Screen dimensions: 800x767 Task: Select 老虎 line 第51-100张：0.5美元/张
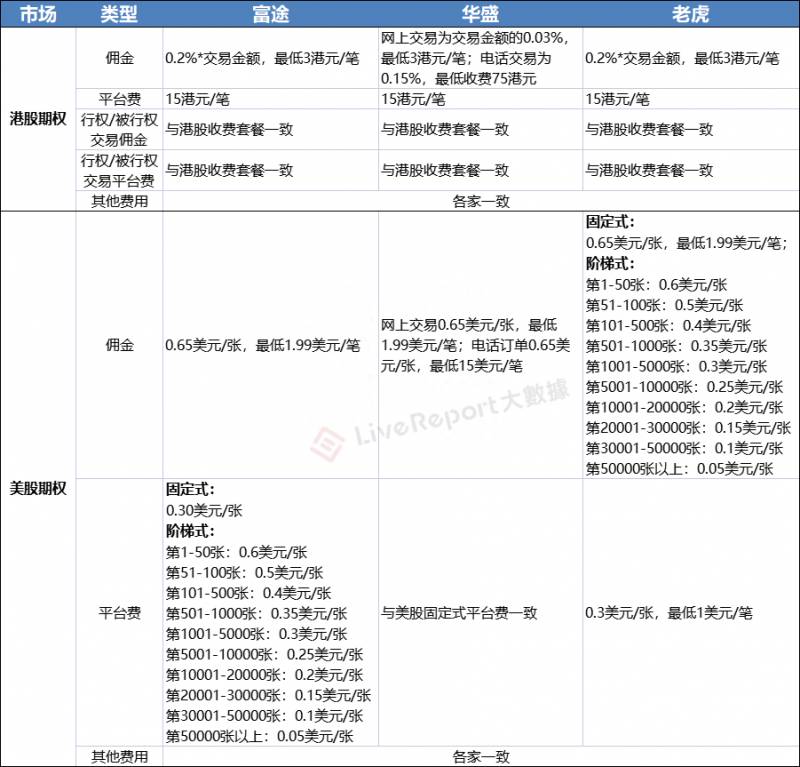664,305
